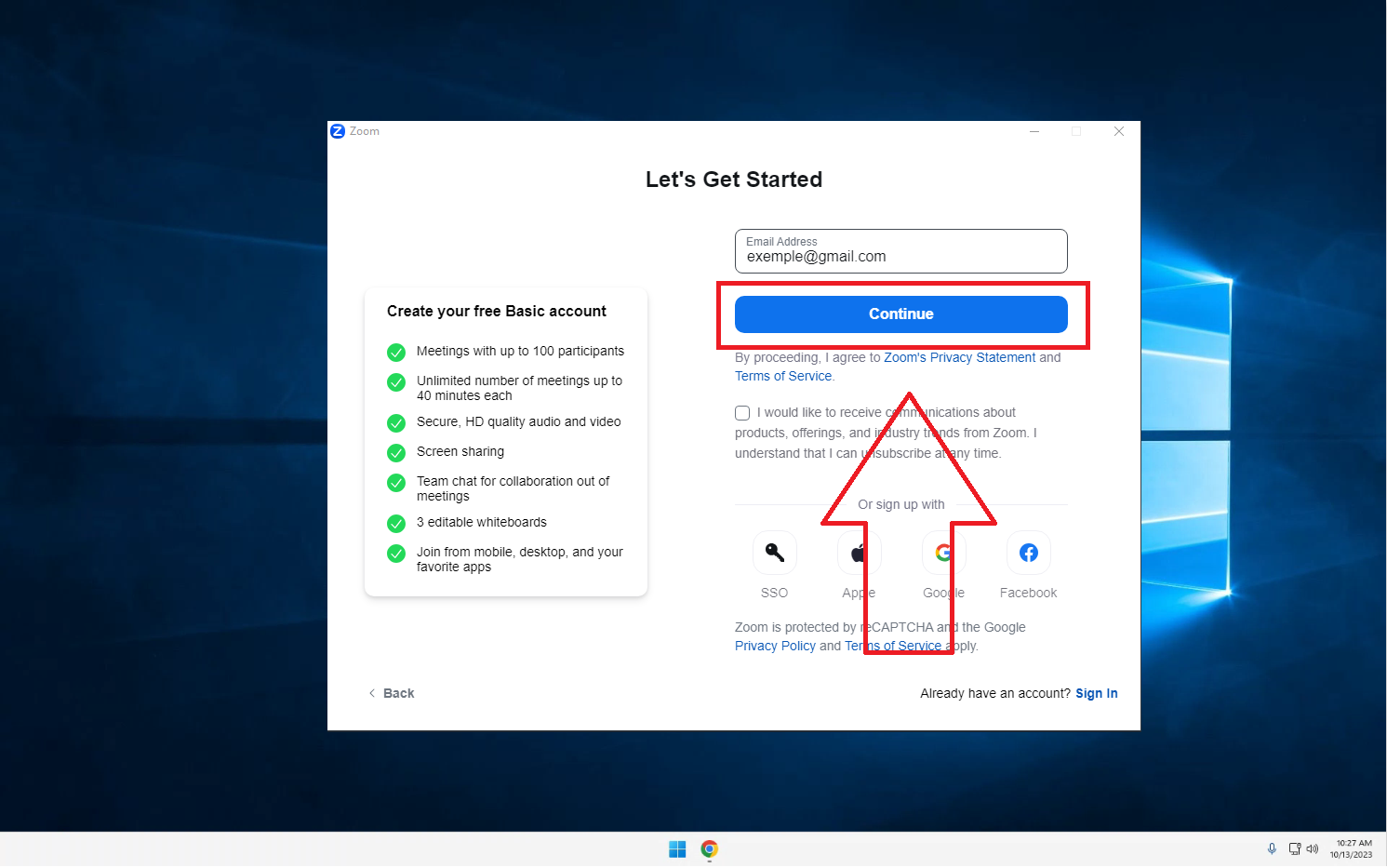Click the 'Let's Get Started' title

734,180
